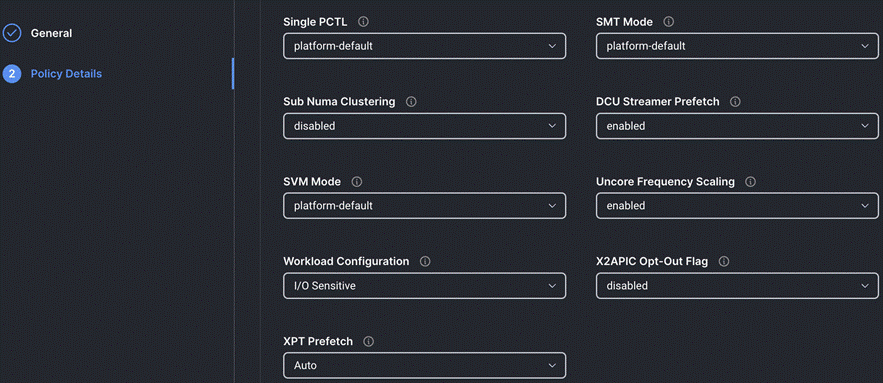Open the SVM Mode dropdown
This screenshot has height=383, width=883.
(425, 206)
